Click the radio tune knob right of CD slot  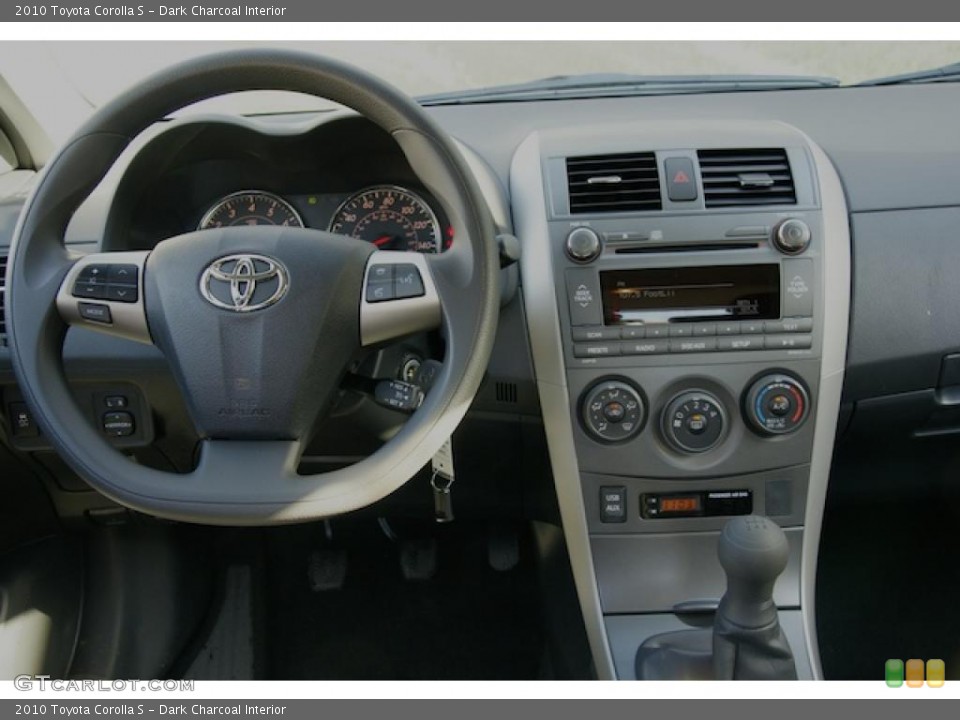pos(792,236)
